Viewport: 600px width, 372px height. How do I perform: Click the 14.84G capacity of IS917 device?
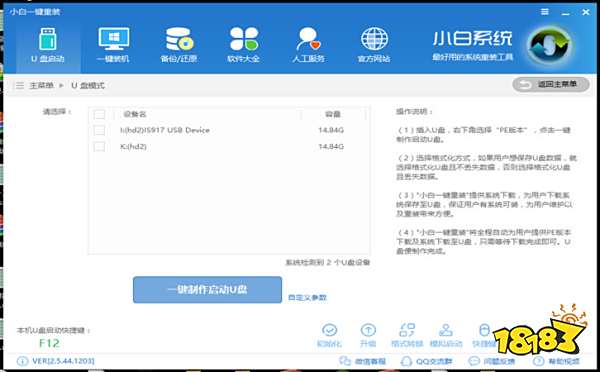tap(331, 130)
